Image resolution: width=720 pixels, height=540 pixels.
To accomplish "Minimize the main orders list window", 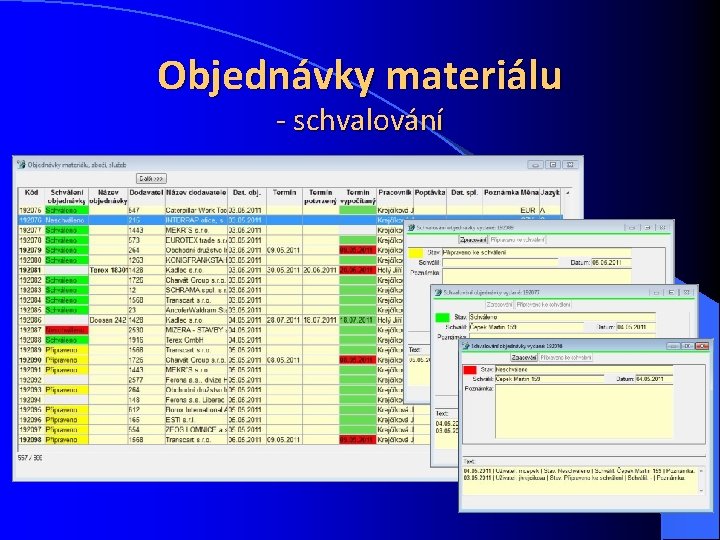I will point(535,164).
